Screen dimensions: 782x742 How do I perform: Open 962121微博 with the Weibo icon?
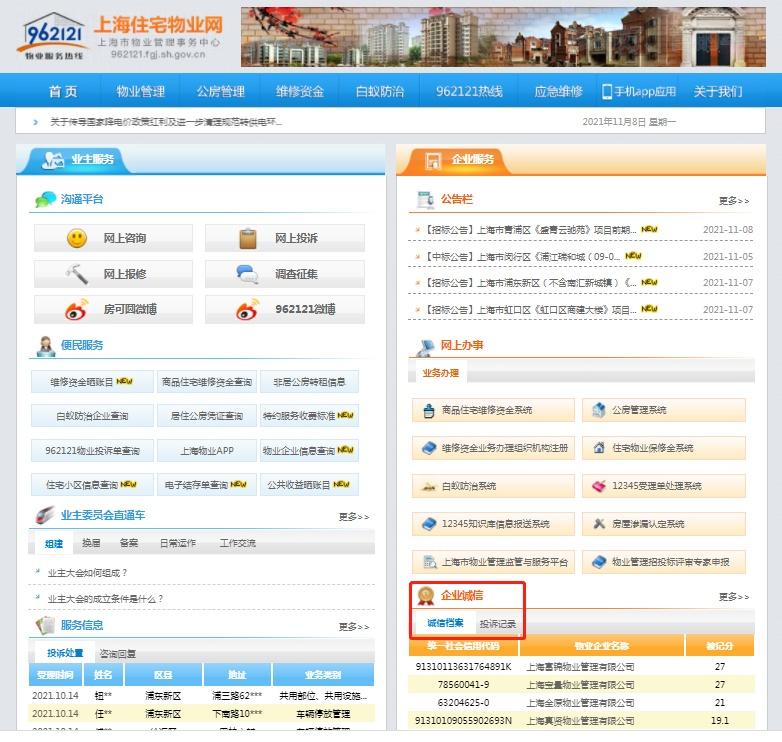[284, 310]
